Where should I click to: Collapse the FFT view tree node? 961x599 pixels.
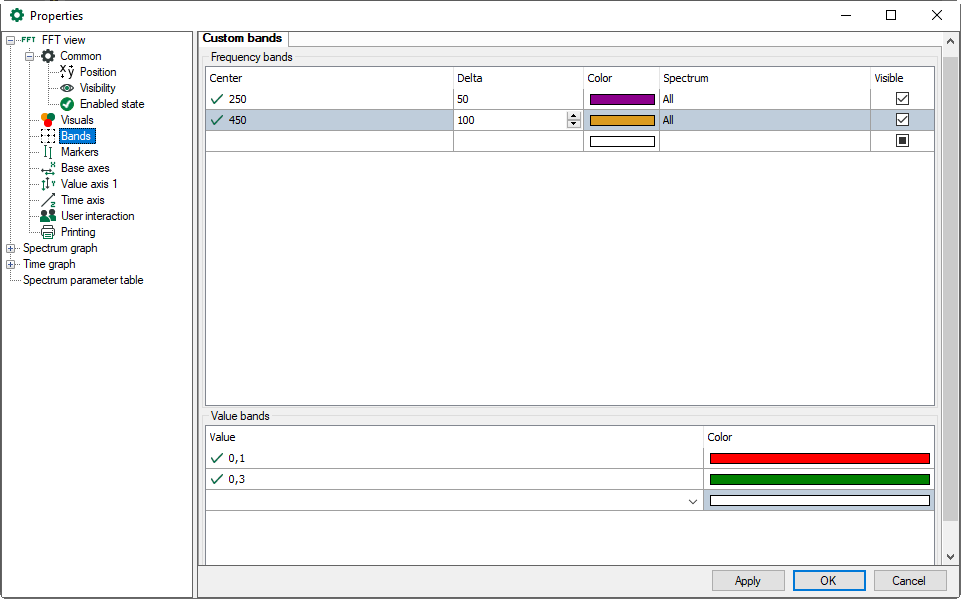pyautogui.click(x=10, y=40)
